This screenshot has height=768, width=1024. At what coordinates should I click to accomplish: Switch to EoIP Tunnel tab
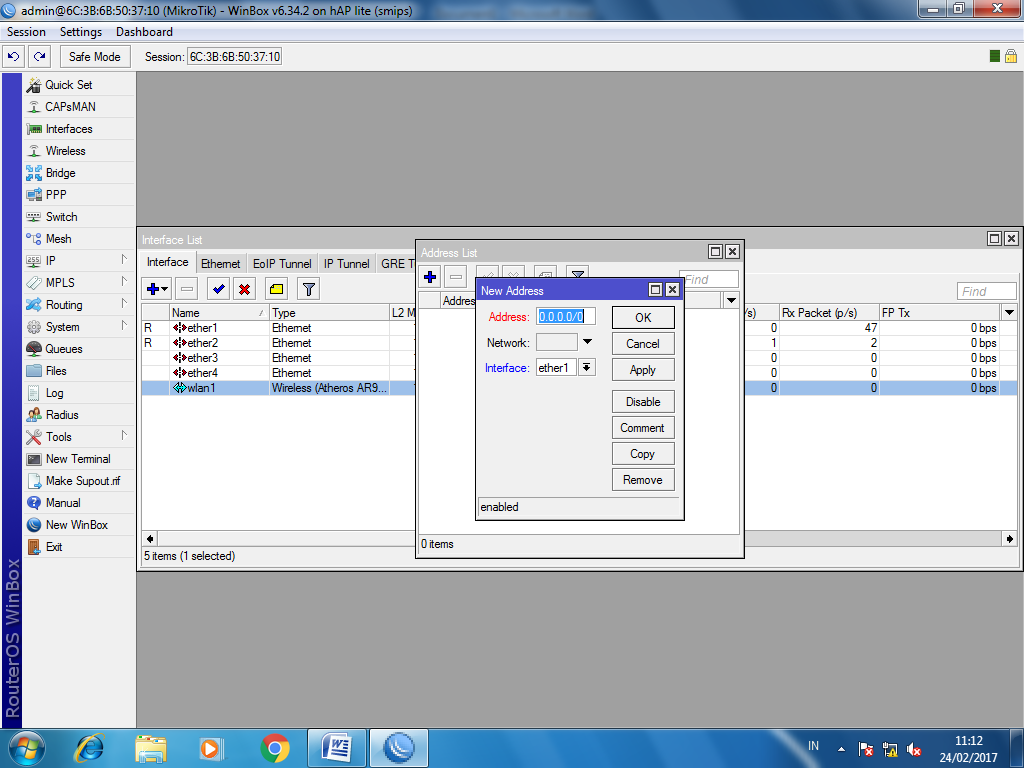tap(282, 264)
